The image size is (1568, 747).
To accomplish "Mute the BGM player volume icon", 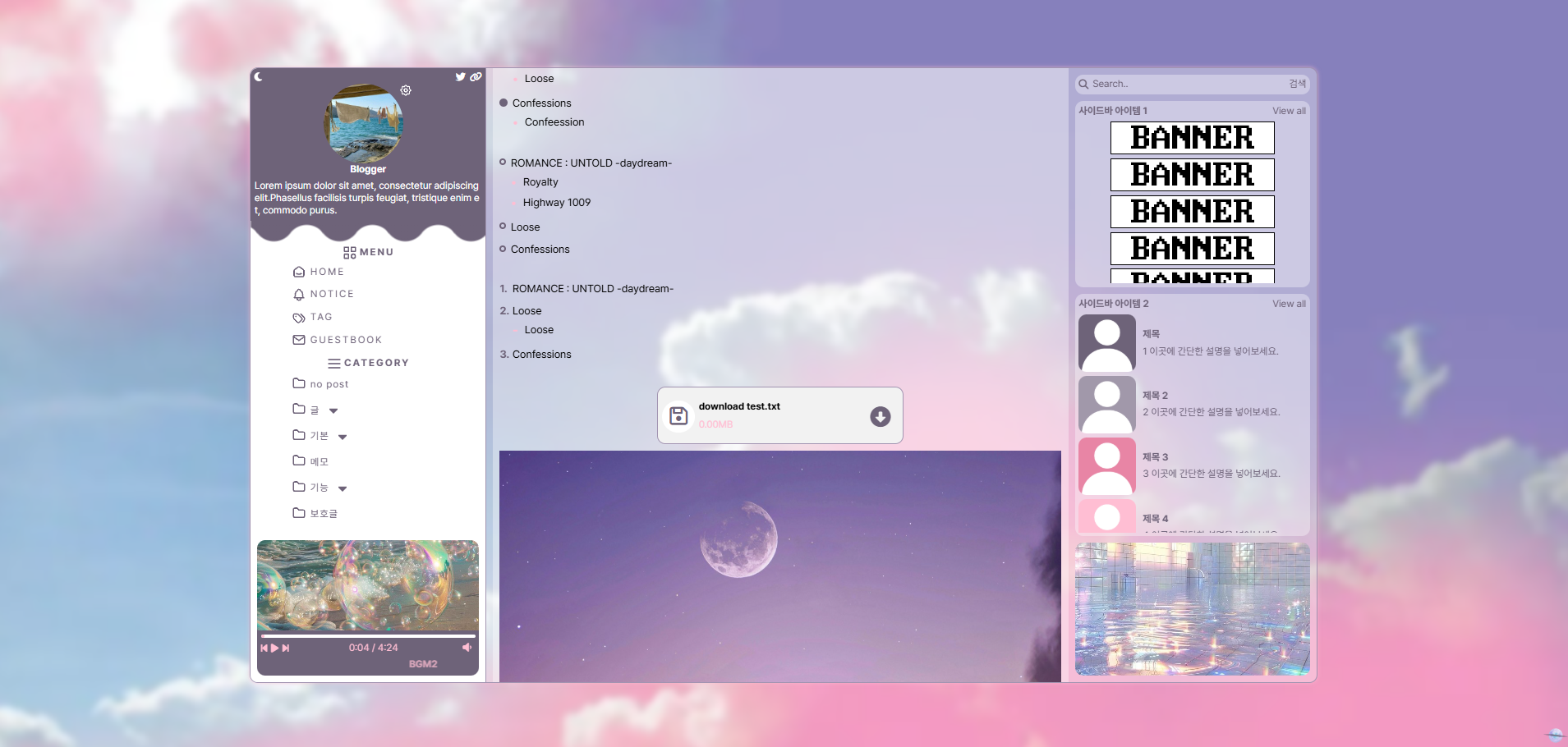I will [467, 648].
